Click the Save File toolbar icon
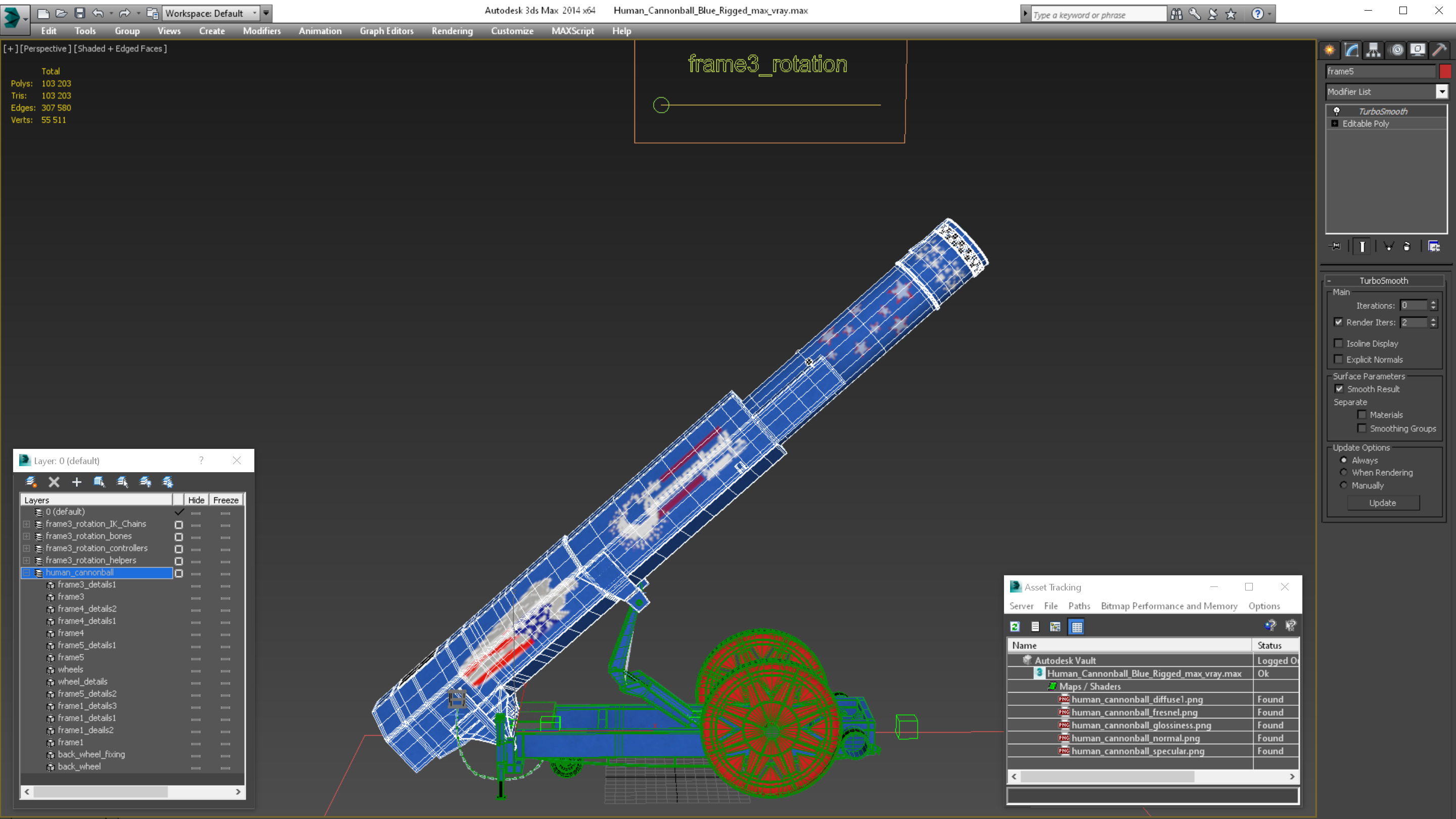Image resolution: width=1456 pixels, height=819 pixels. point(80,13)
